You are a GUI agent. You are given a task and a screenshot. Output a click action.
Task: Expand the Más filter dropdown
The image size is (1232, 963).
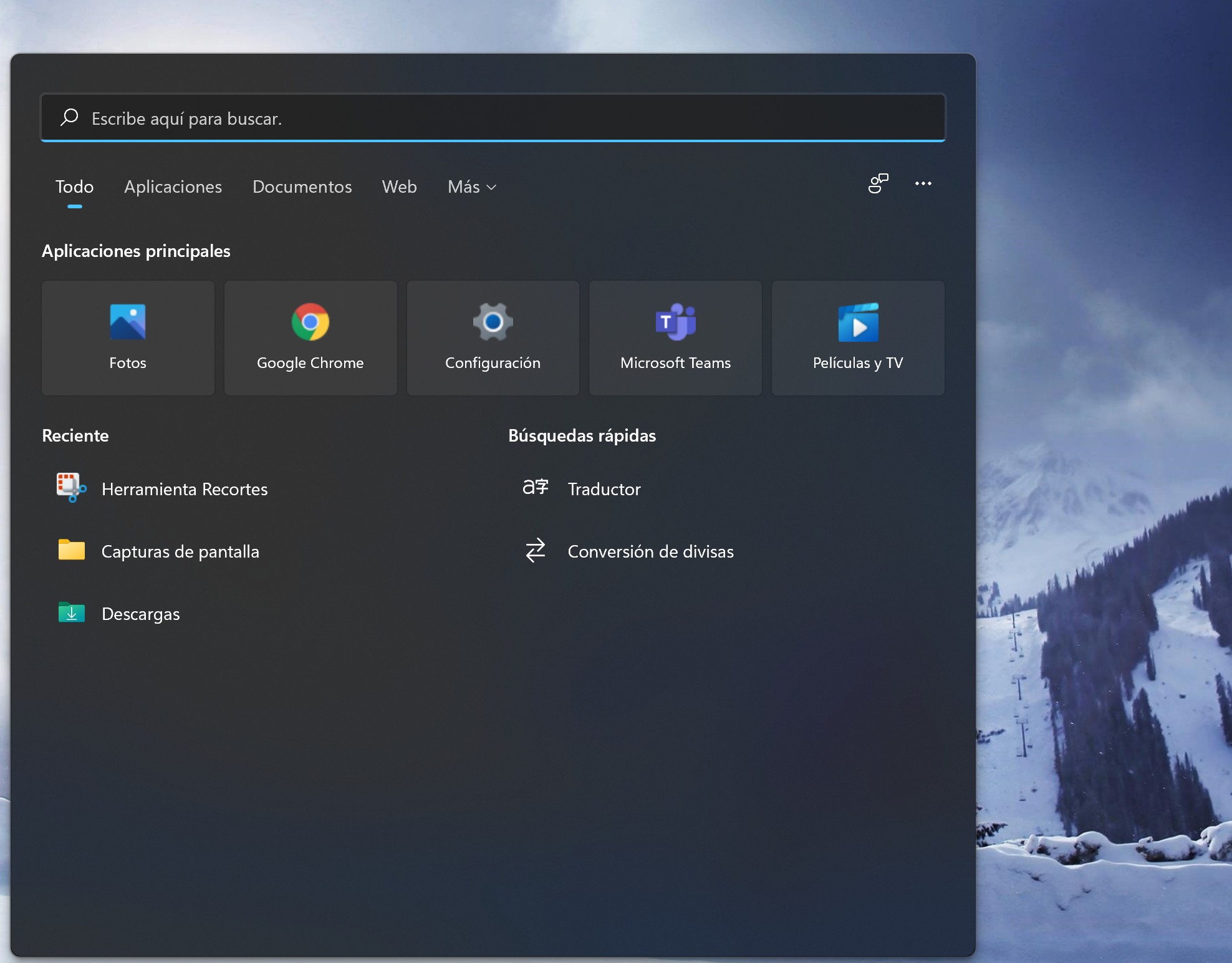tap(471, 186)
